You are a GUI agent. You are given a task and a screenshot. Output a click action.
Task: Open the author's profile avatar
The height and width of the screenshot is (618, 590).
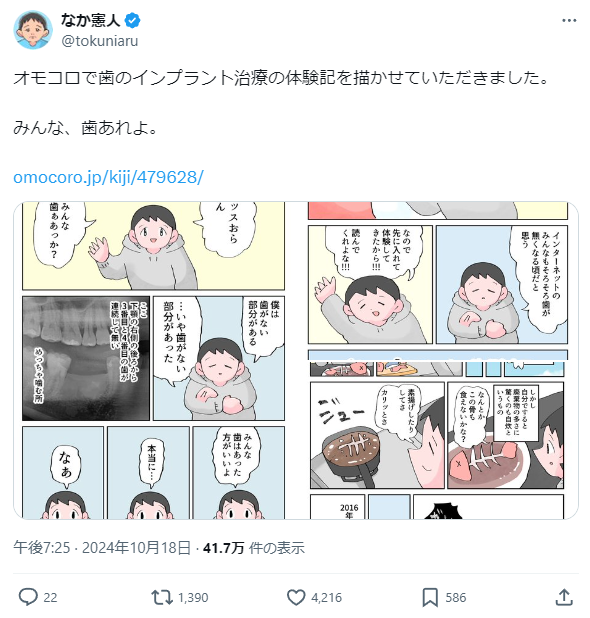[33, 30]
